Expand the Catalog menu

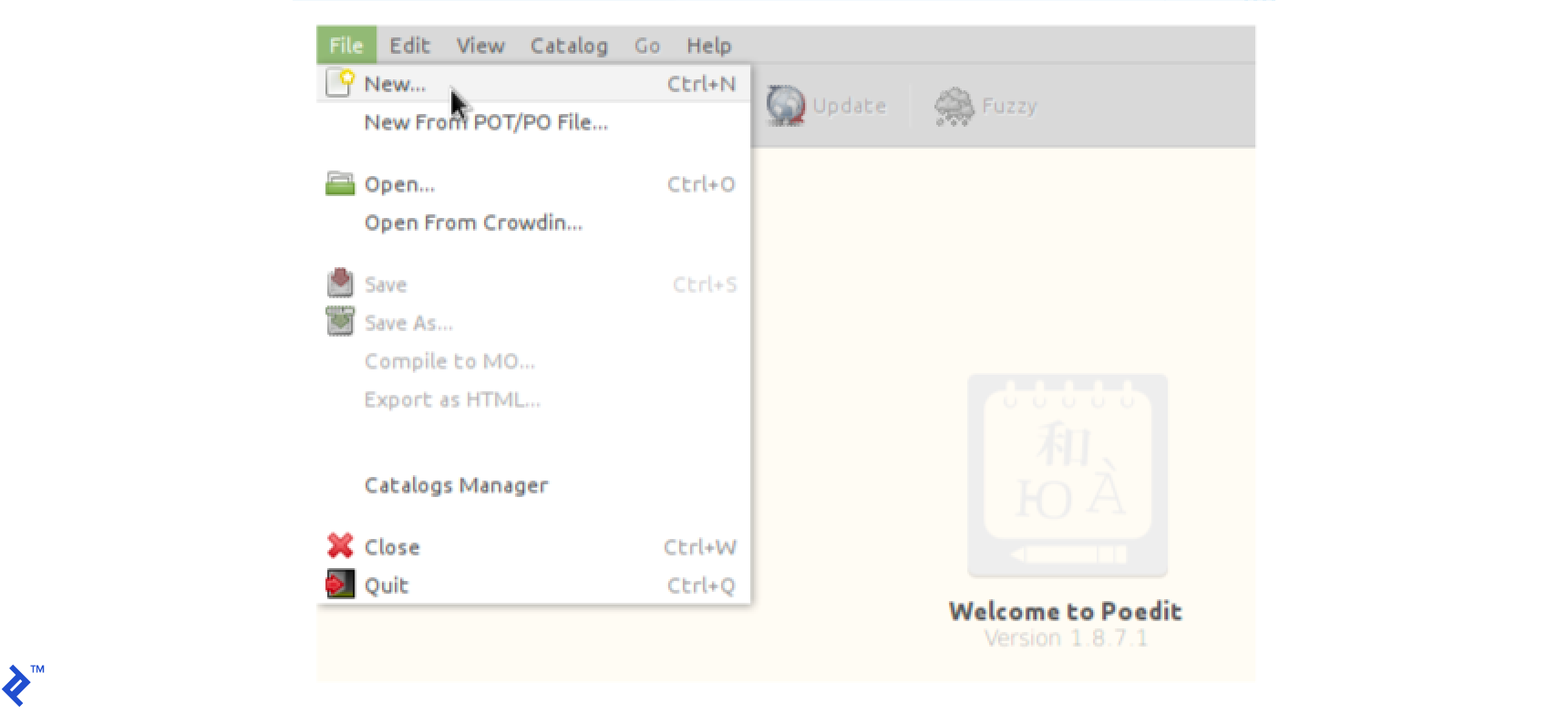(x=569, y=46)
